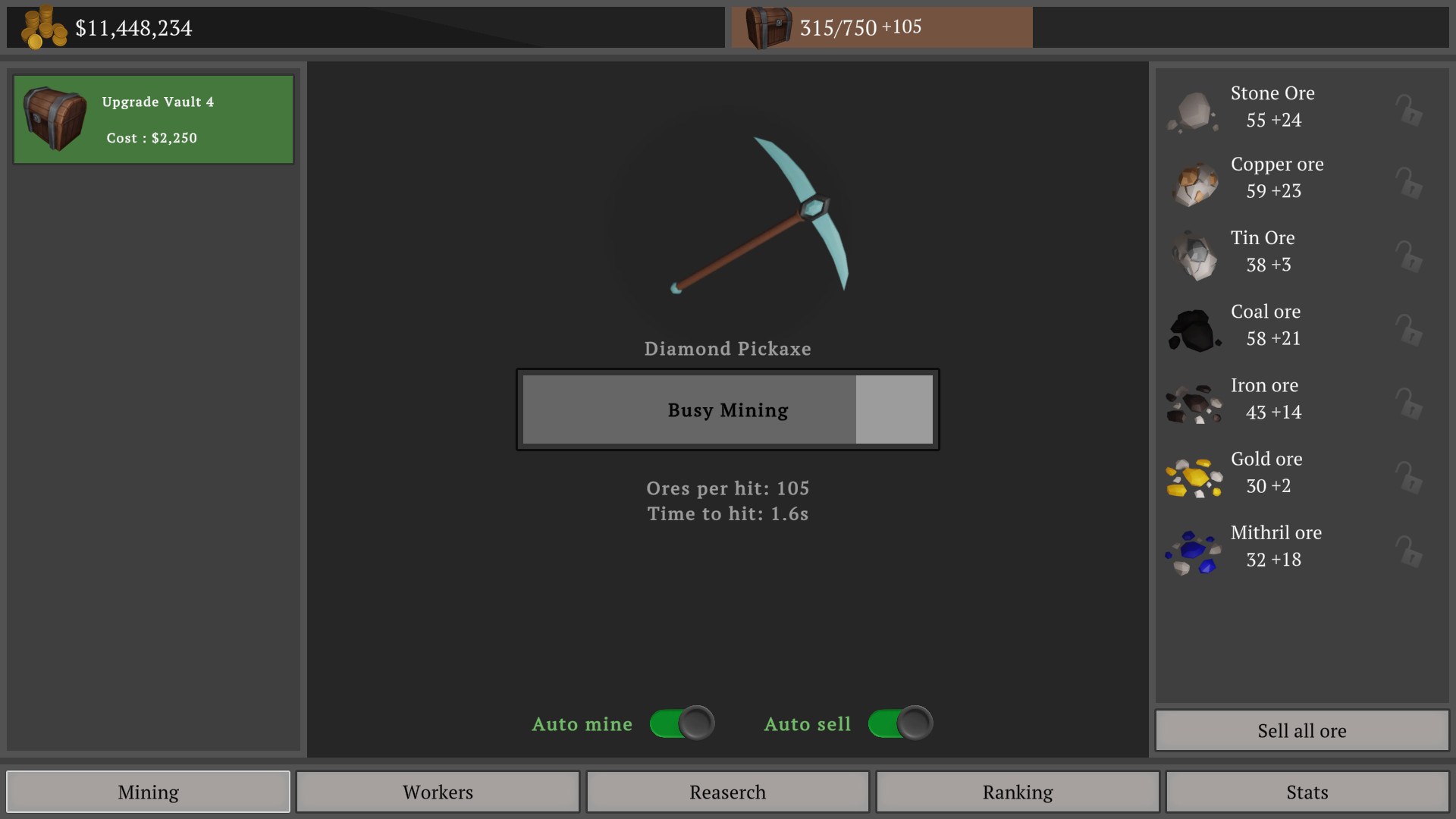Screen dimensions: 1456x819
Task: Click the Tin Ore locked icon
Action: click(x=1409, y=252)
